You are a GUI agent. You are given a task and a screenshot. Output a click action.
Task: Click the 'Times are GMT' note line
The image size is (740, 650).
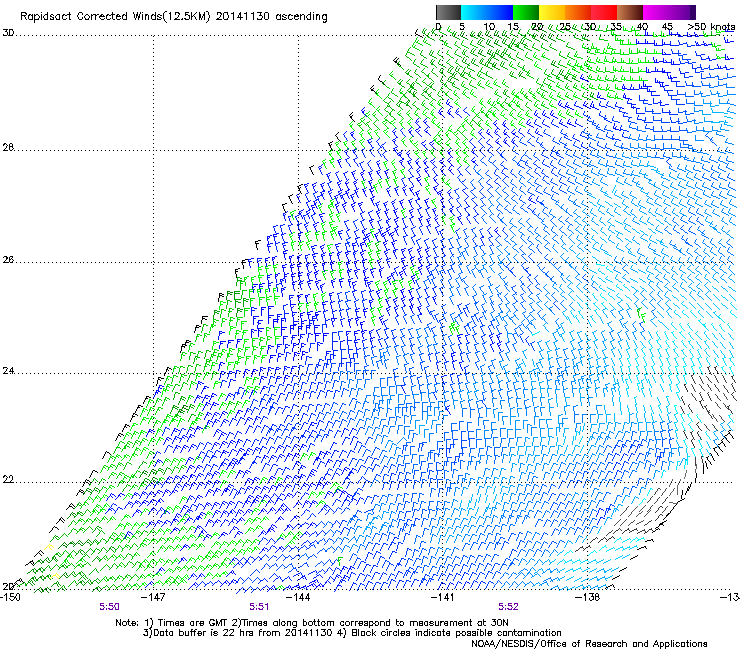click(x=311, y=623)
